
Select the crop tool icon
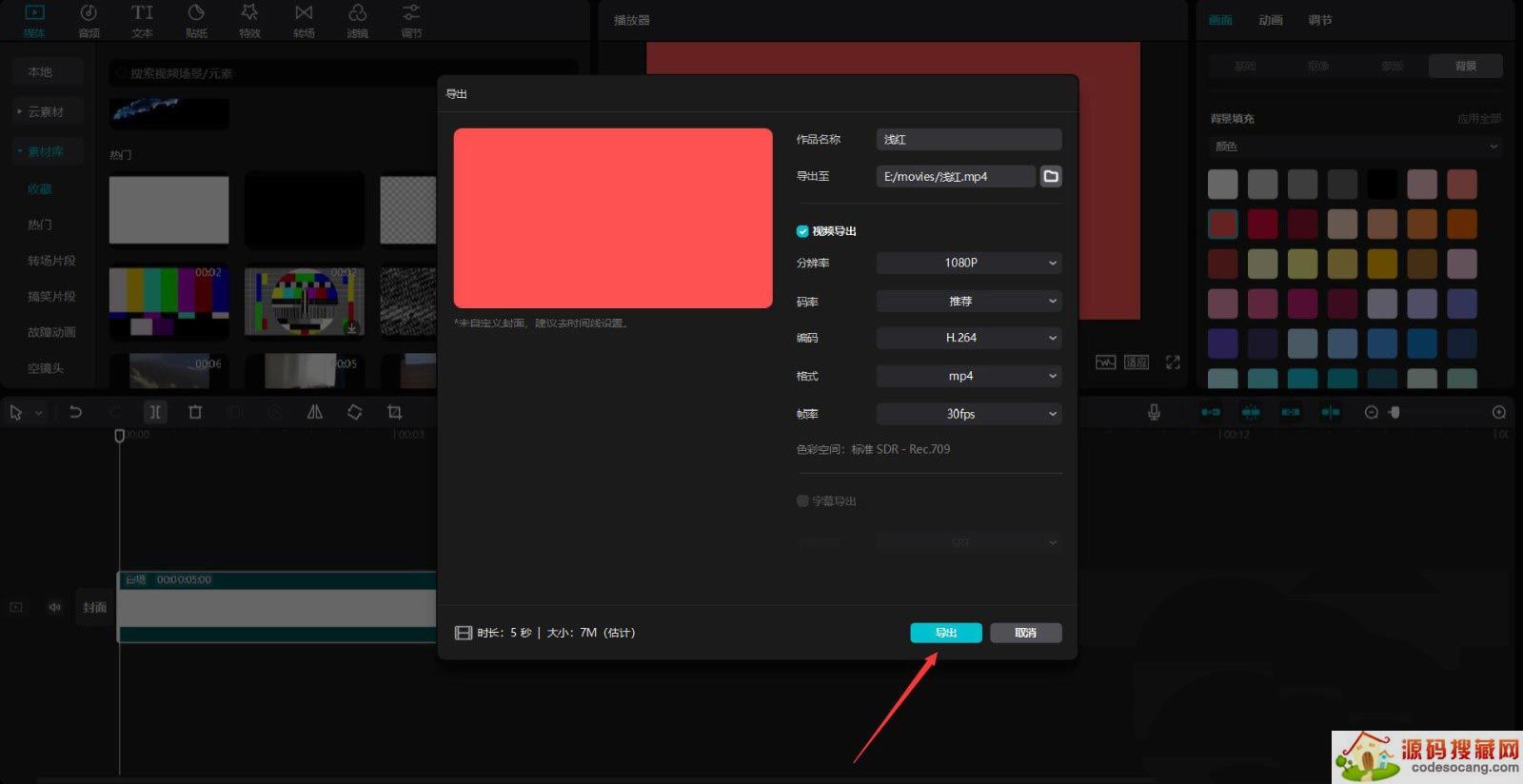coord(394,412)
